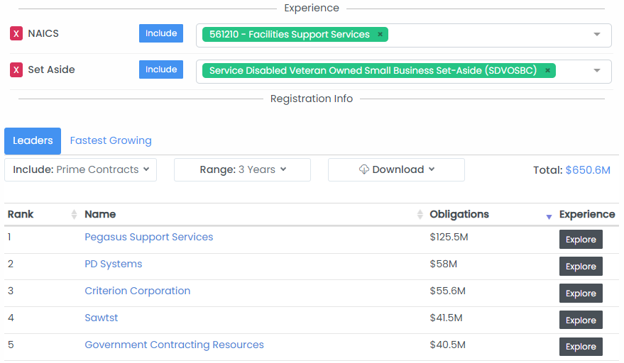Open the Include: Prime Contracts dropdown
The width and height of the screenshot is (624, 363).
coord(80,170)
